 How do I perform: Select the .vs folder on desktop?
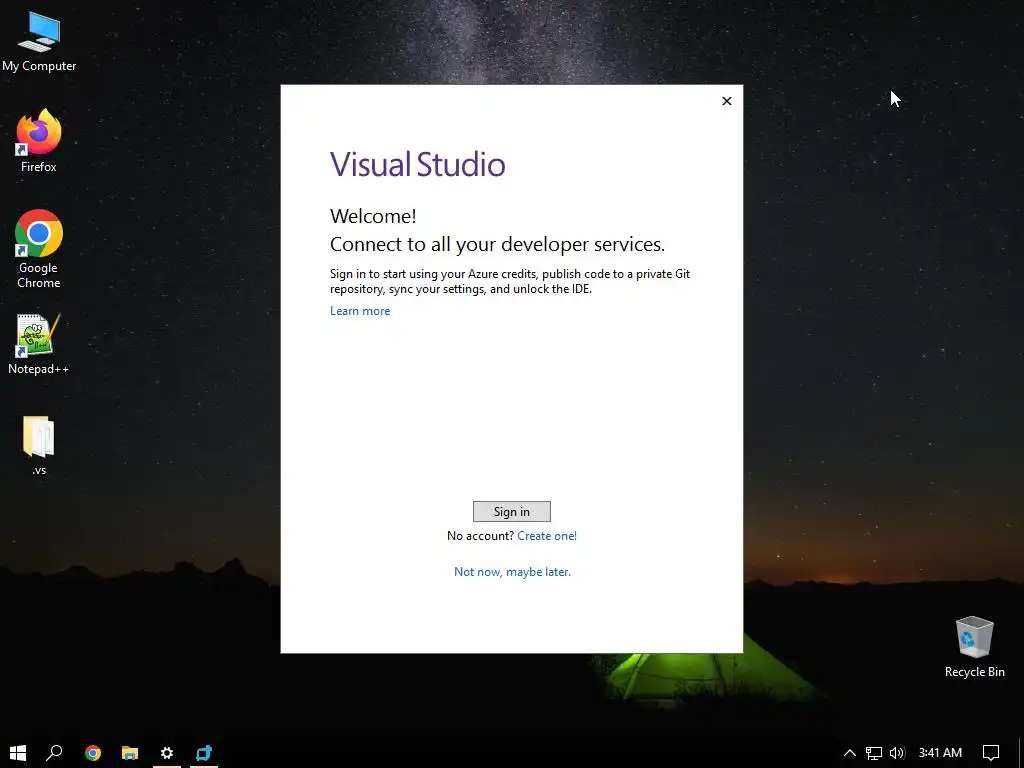pos(39,445)
